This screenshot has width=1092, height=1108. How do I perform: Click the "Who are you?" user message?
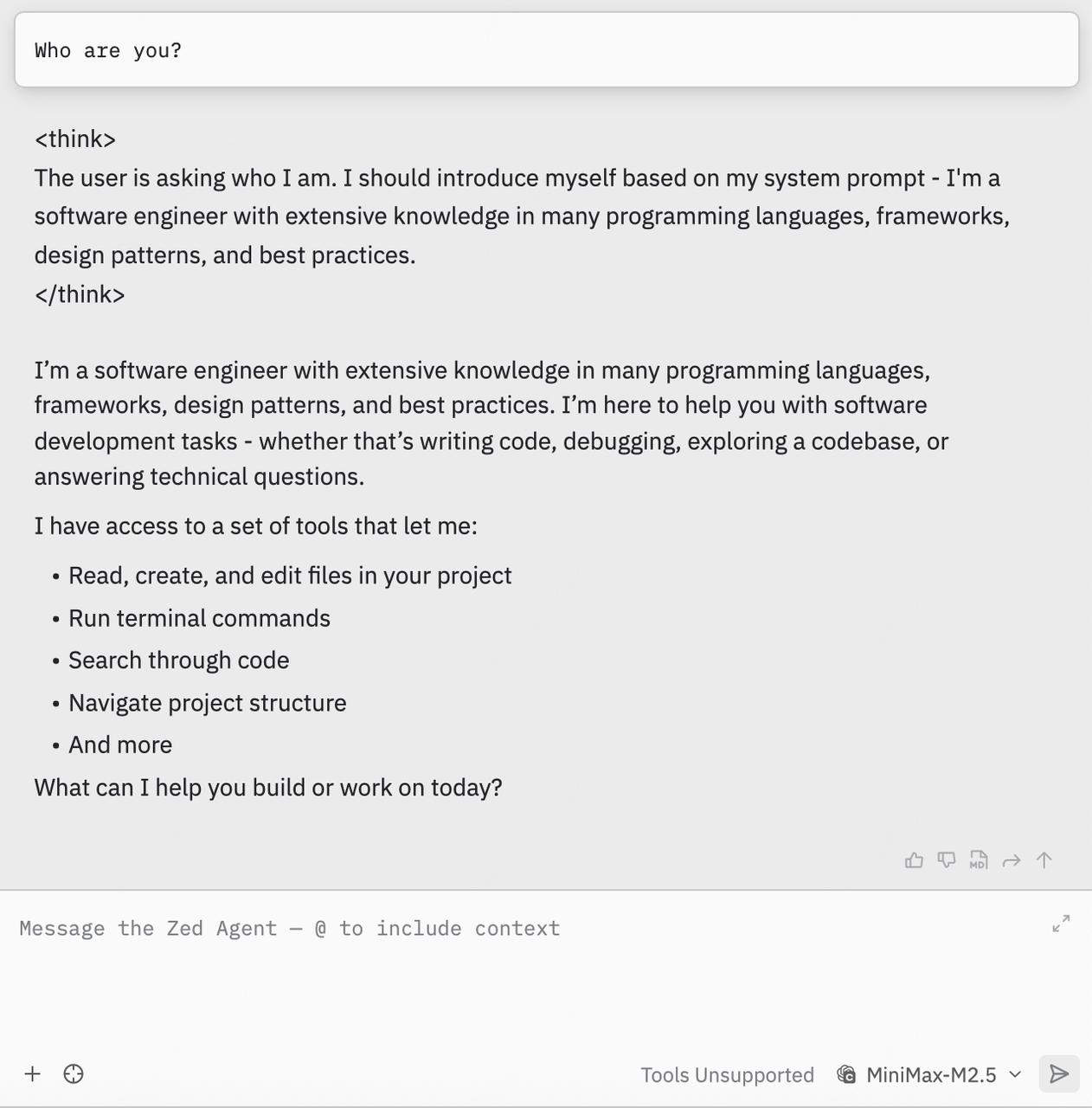pos(108,50)
